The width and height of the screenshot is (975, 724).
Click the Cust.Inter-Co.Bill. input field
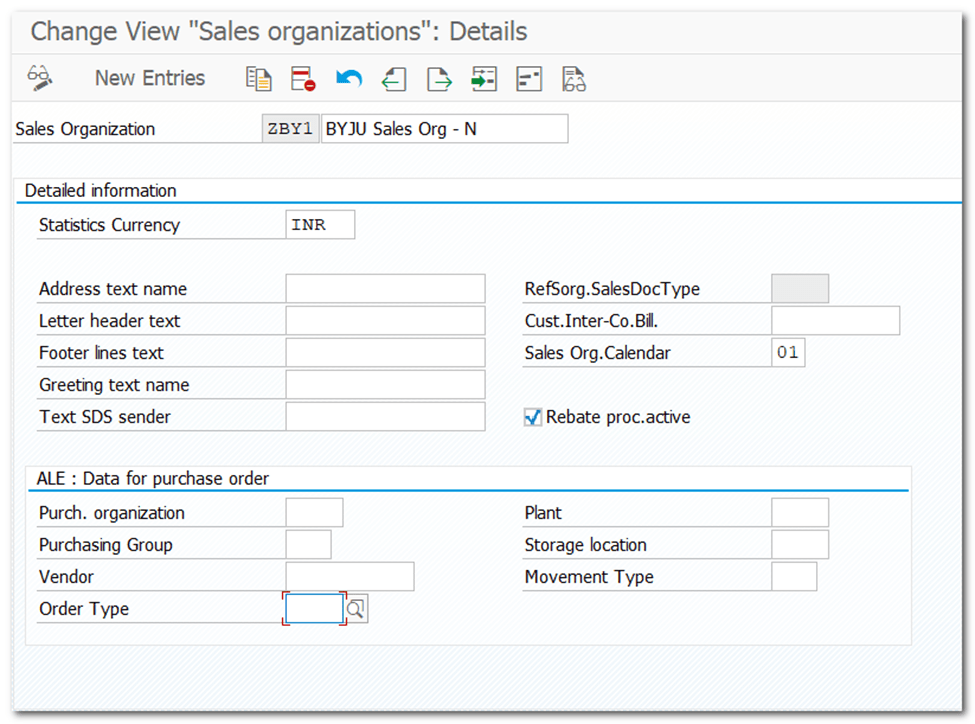click(x=835, y=321)
